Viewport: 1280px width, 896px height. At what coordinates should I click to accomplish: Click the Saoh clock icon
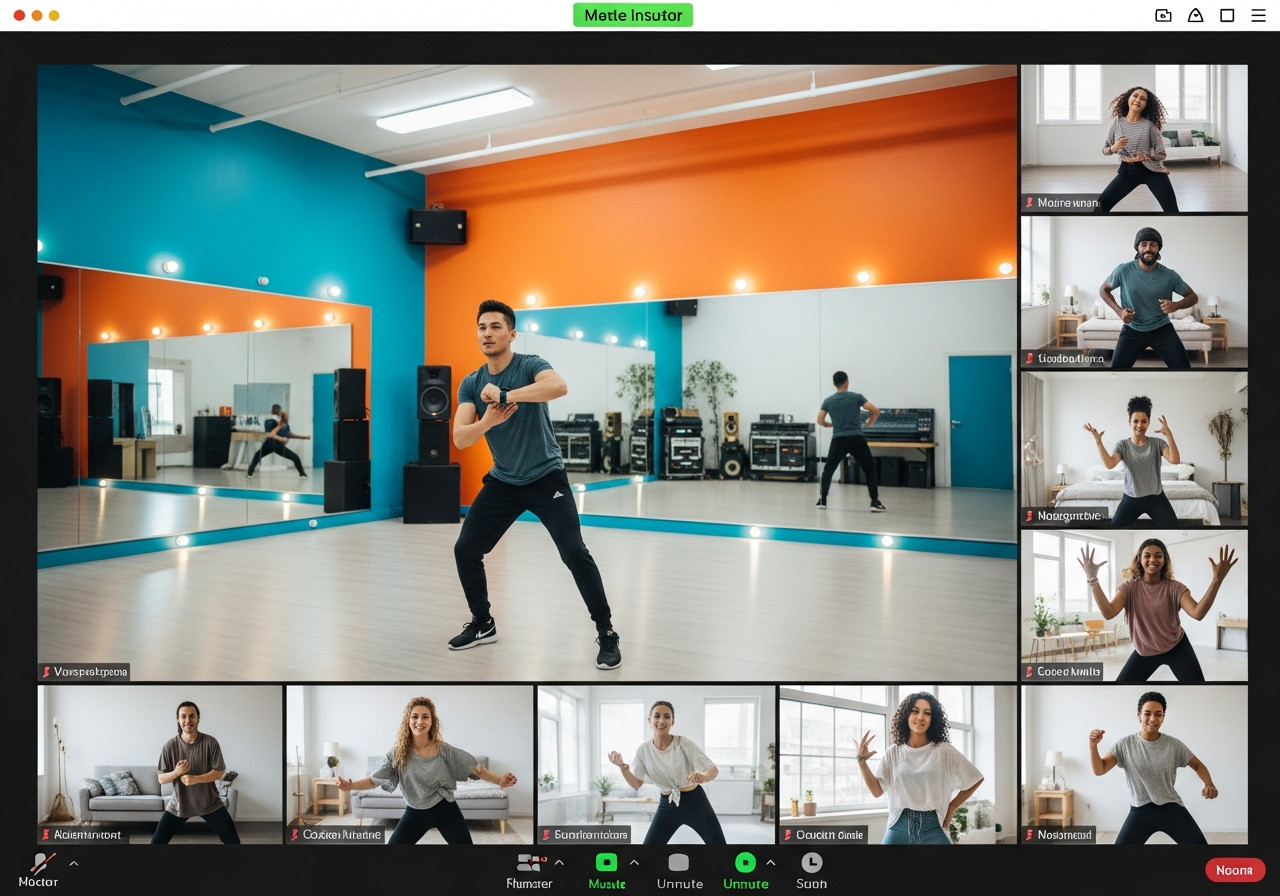pos(811,863)
